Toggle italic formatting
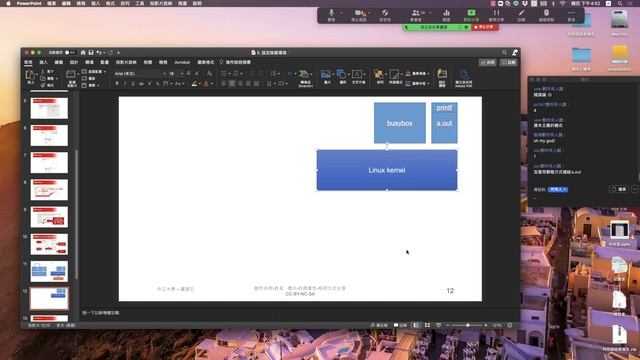 tap(125, 84)
